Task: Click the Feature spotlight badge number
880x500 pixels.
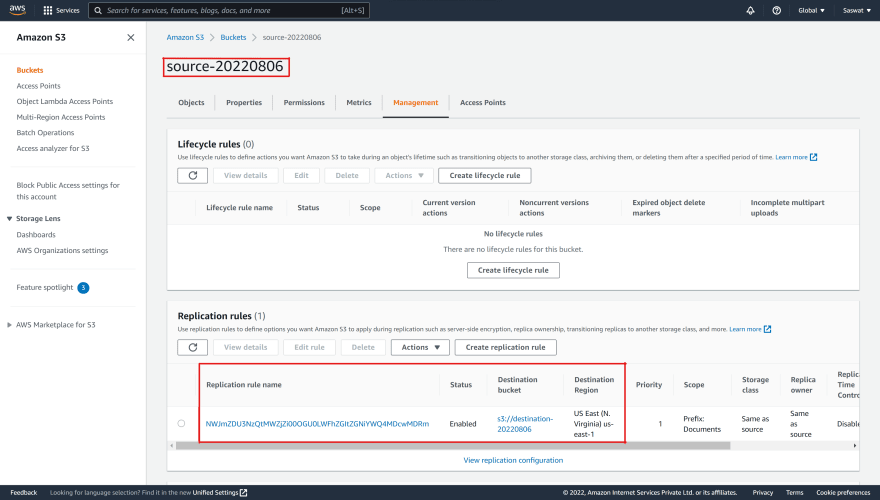Action: click(x=83, y=288)
